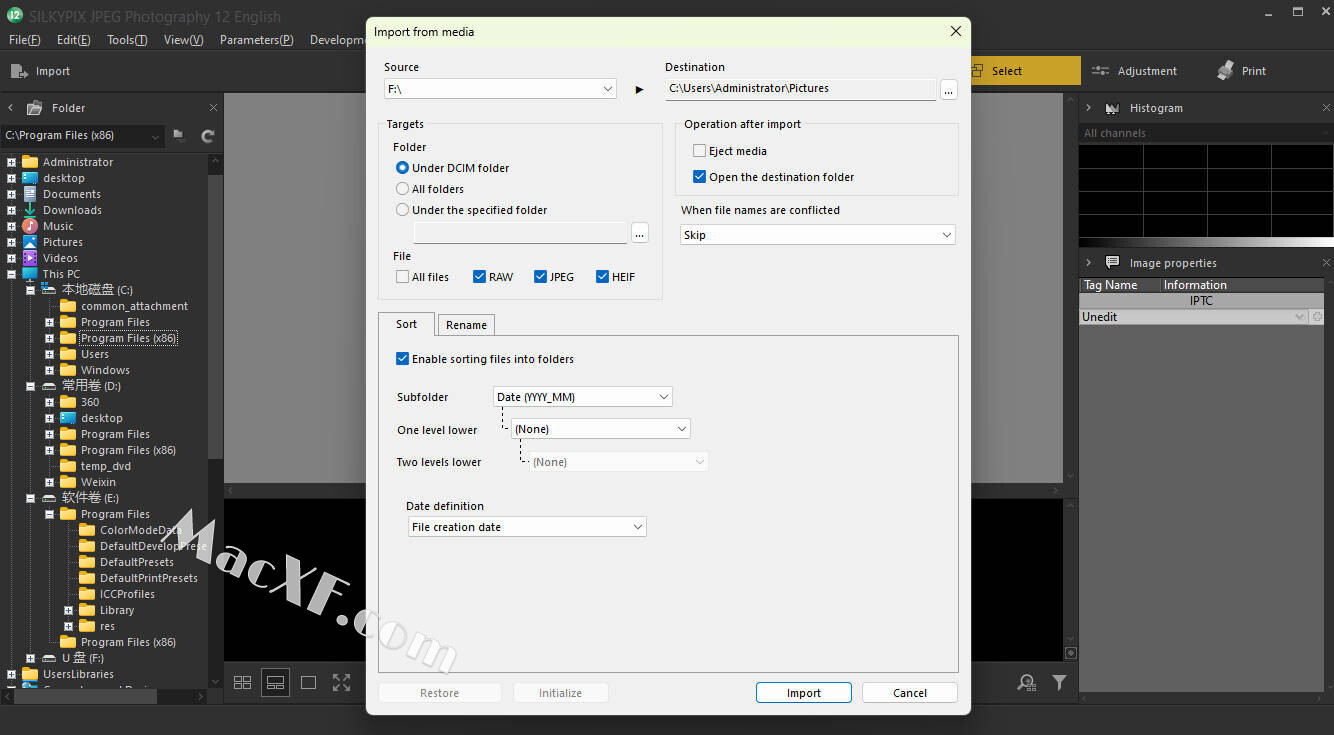
Task: Enable the Eject media checkbox
Action: pos(700,151)
